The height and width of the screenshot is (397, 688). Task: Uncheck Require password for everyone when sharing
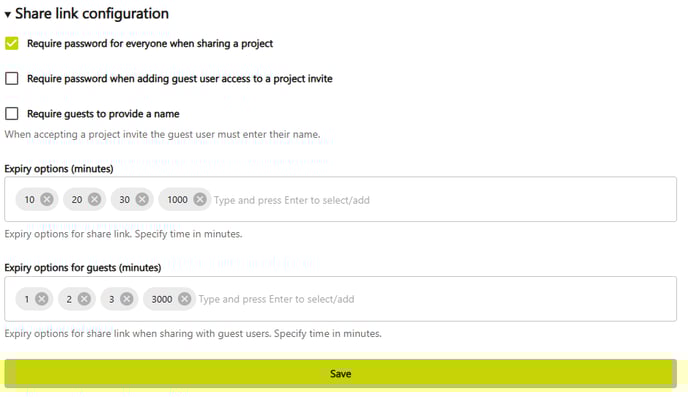(x=12, y=43)
